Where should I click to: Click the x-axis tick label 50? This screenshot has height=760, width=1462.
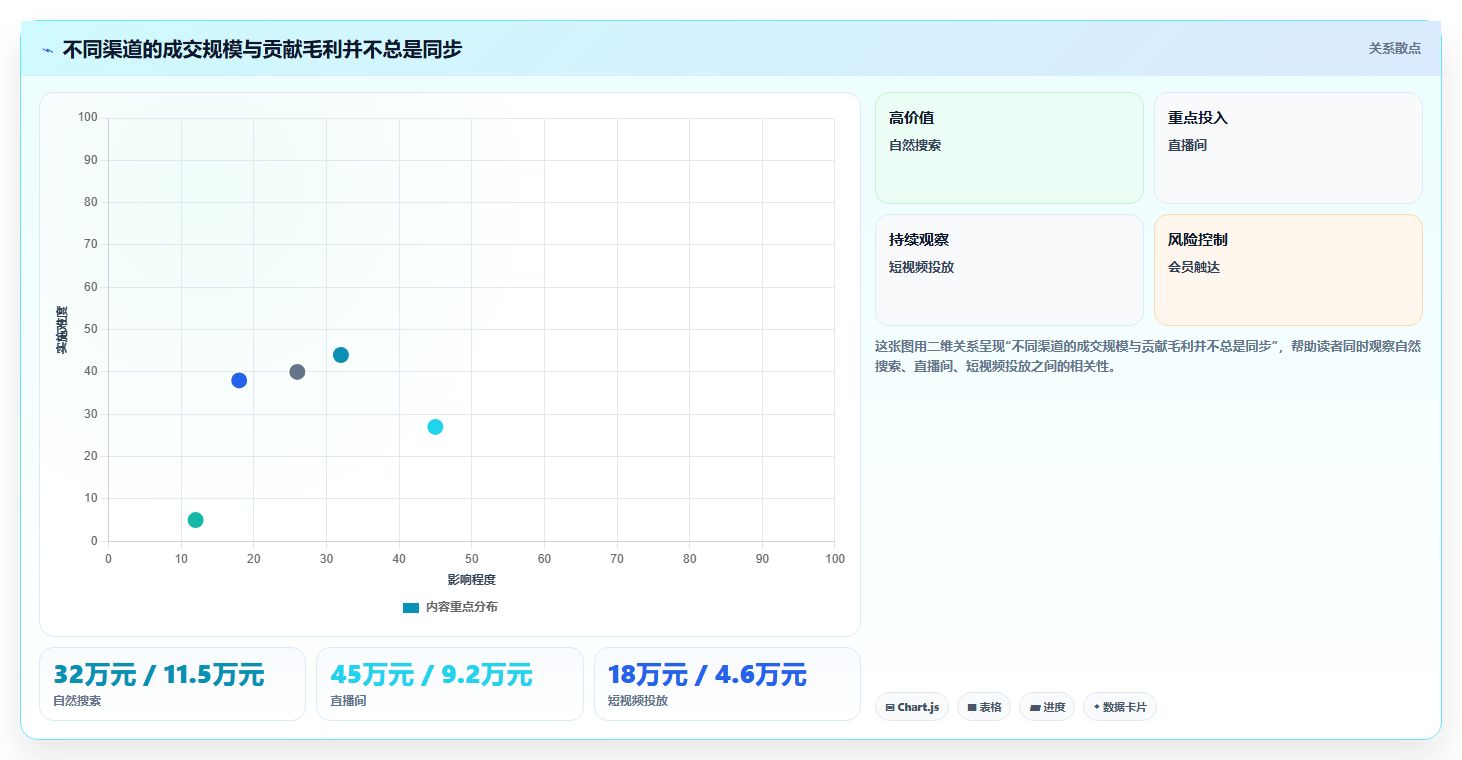click(x=472, y=559)
